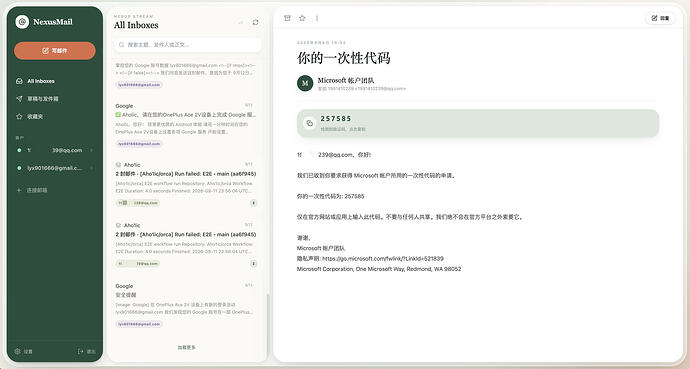
Task: Star the open email message
Action: tap(302, 18)
